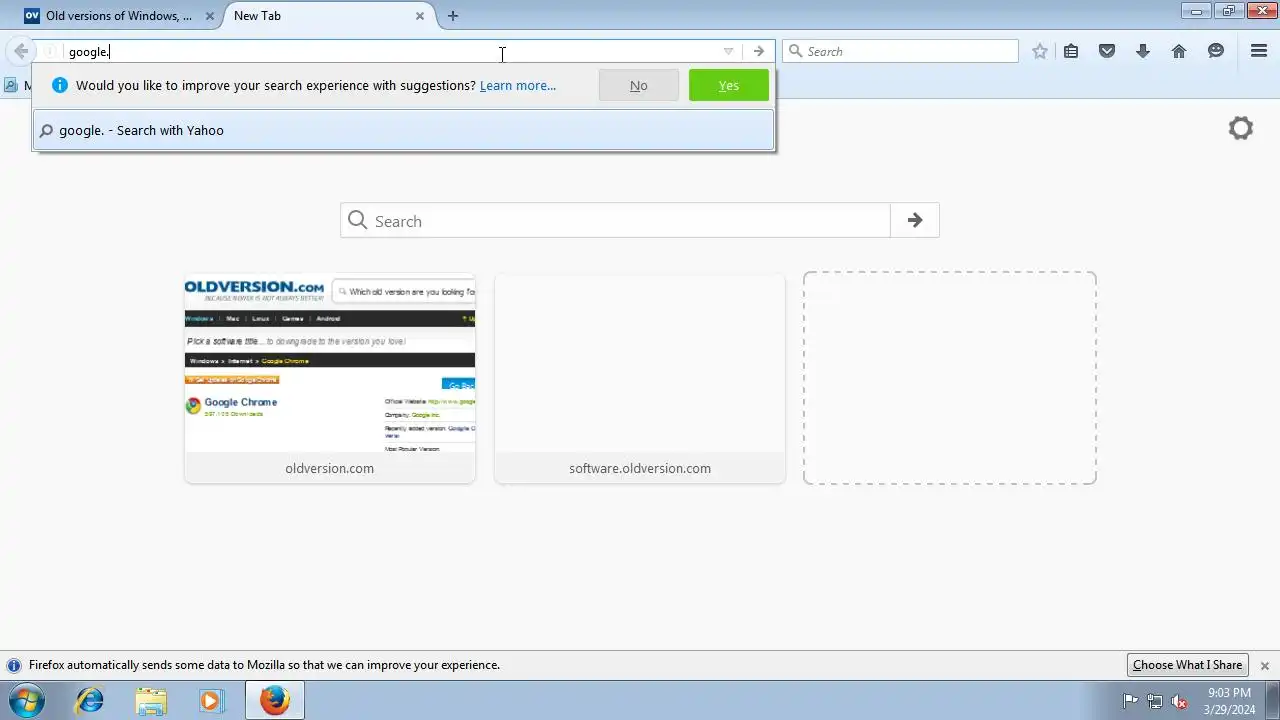Open a new tab with plus button
The width and height of the screenshot is (1280, 720).
[453, 15]
